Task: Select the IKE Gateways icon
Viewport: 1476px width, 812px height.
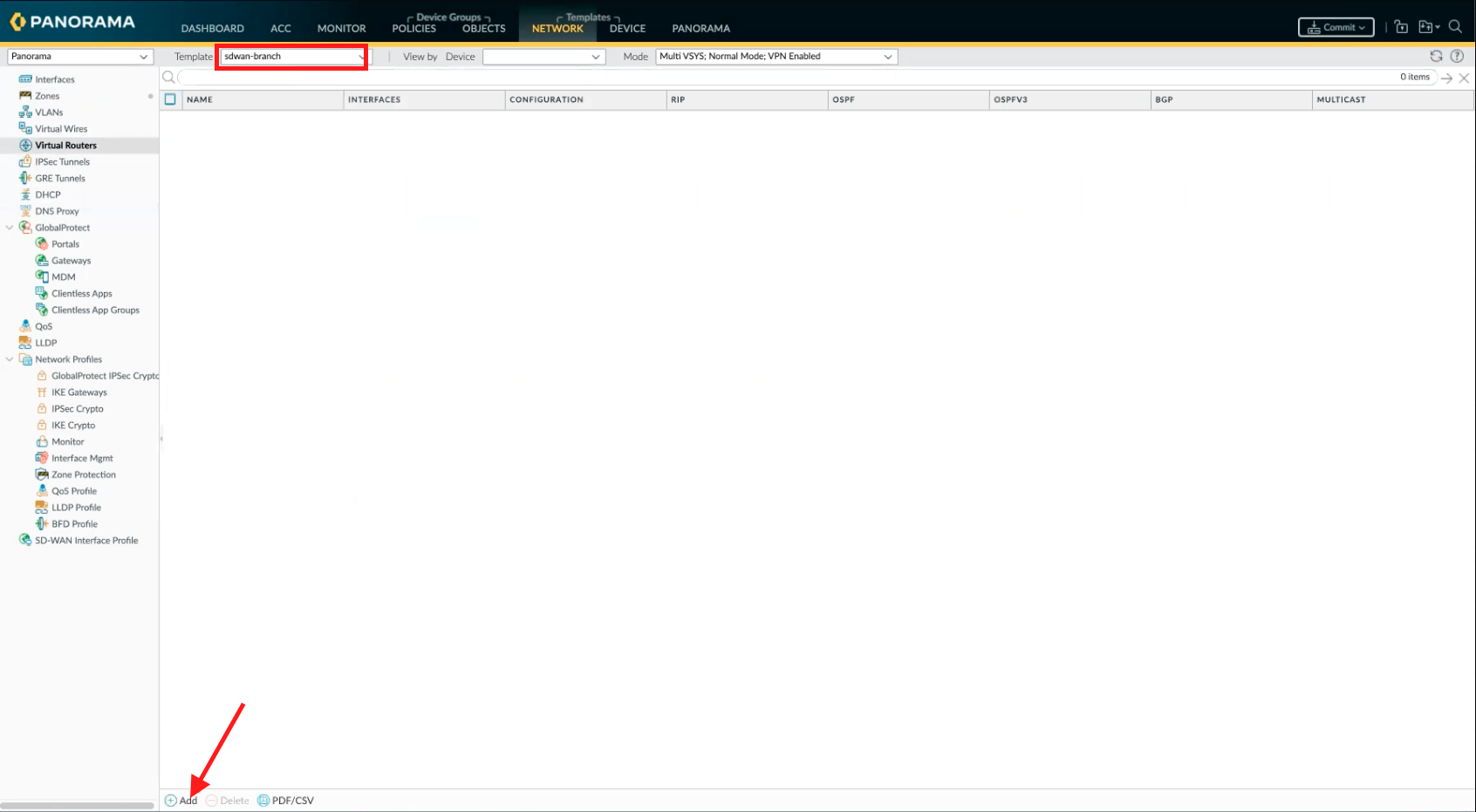Action: [x=42, y=392]
